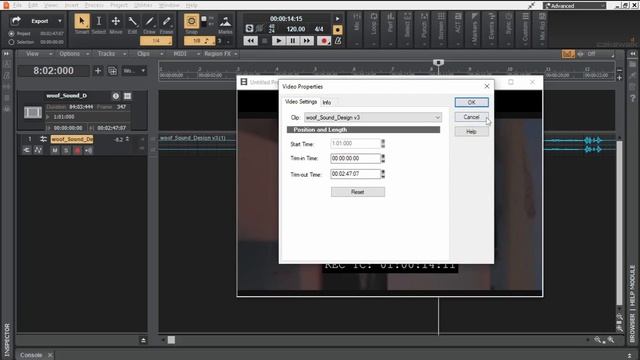The width and height of the screenshot is (640, 360).
Task: Mute track 1 with M button
Action: [x=55, y=151]
